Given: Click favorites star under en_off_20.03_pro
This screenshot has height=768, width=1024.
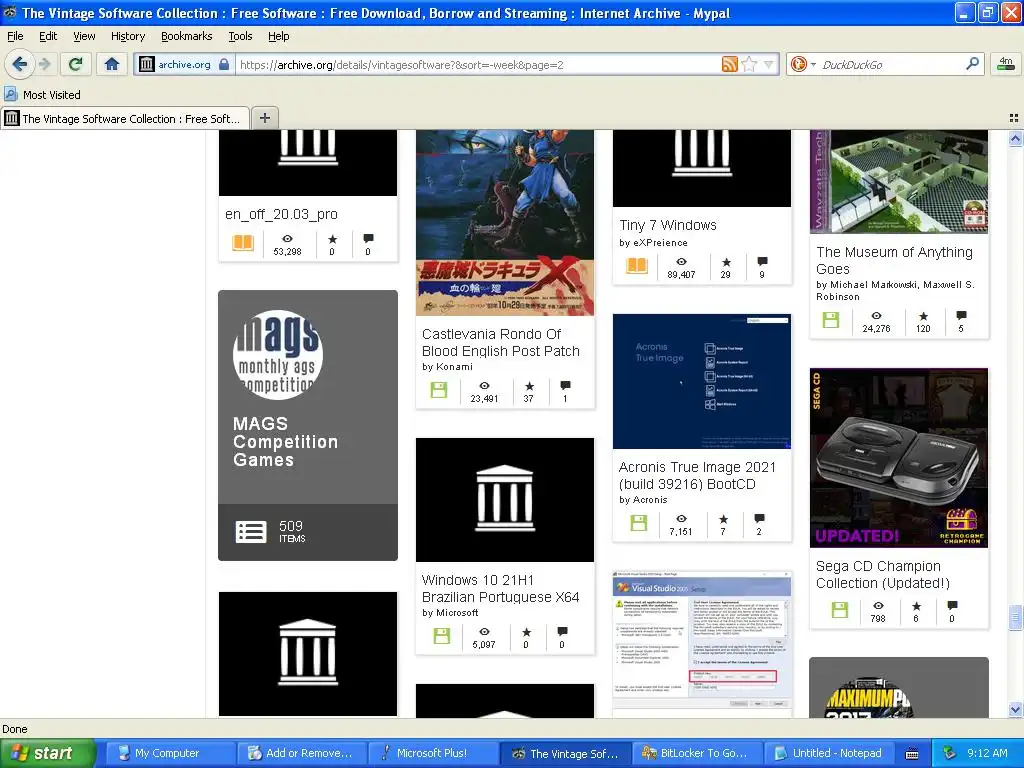Looking at the screenshot, I should [332, 239].
